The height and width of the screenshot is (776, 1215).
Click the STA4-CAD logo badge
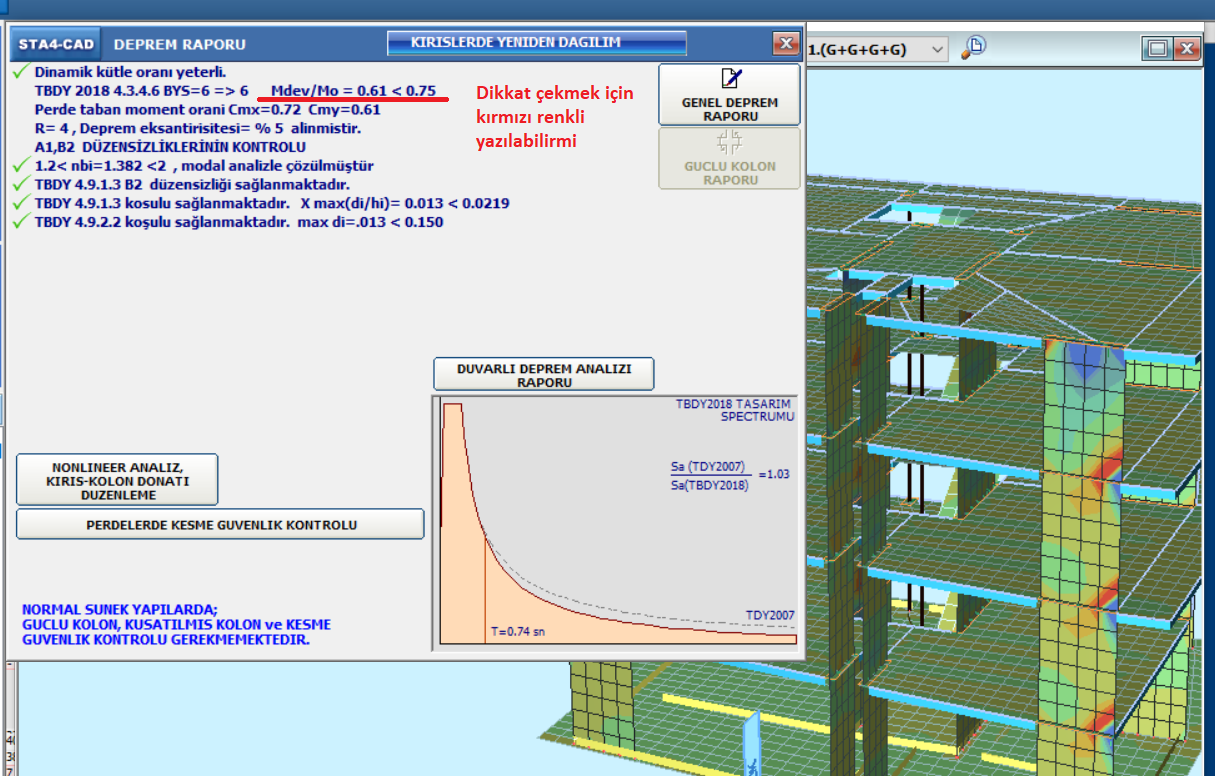pyautogui.click(x=55, y=44)
